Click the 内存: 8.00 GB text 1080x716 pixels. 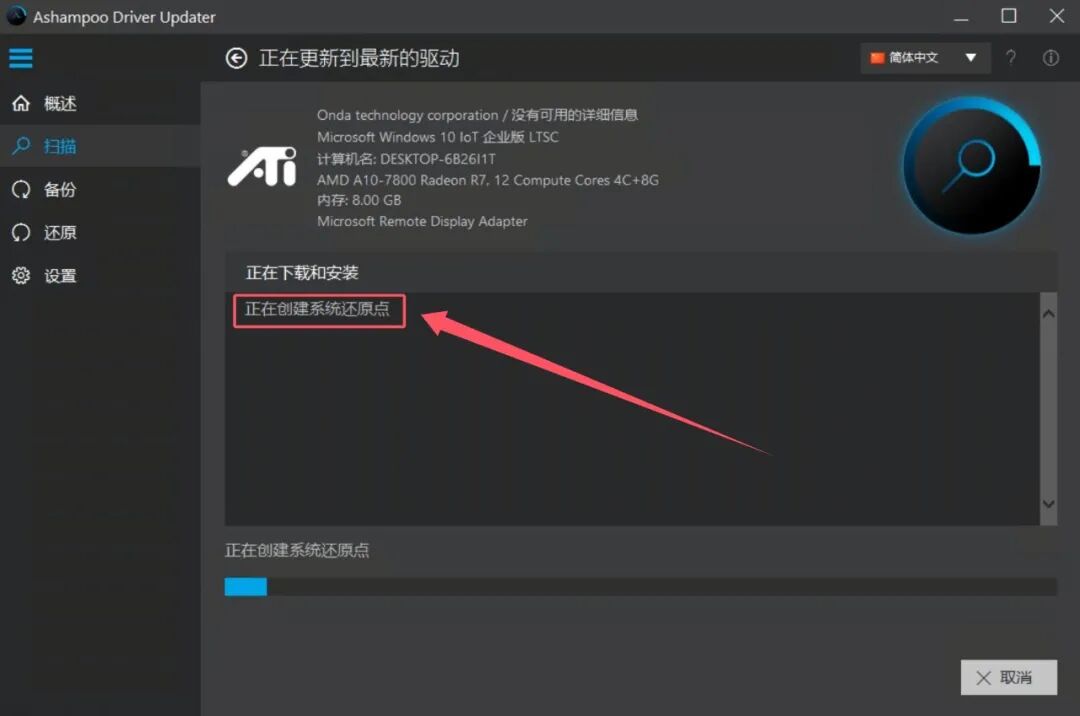pyautogui.click(x=359, y=200)
